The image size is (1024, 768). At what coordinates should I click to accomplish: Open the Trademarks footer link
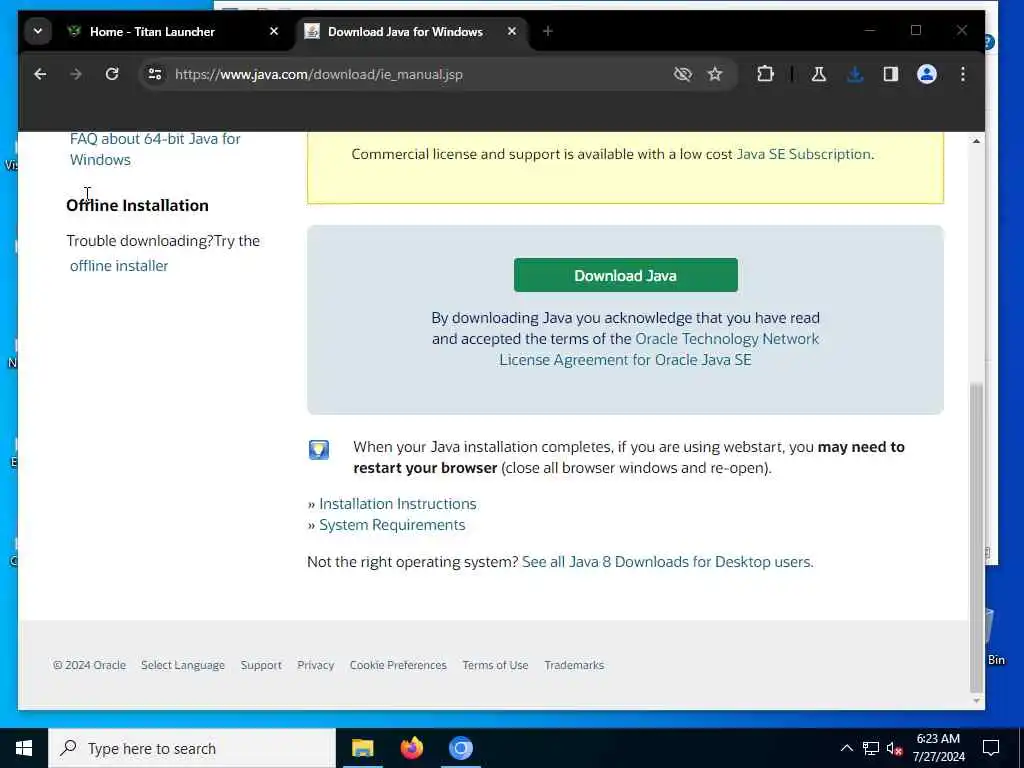pyautogui.click(x=574, y=665)
